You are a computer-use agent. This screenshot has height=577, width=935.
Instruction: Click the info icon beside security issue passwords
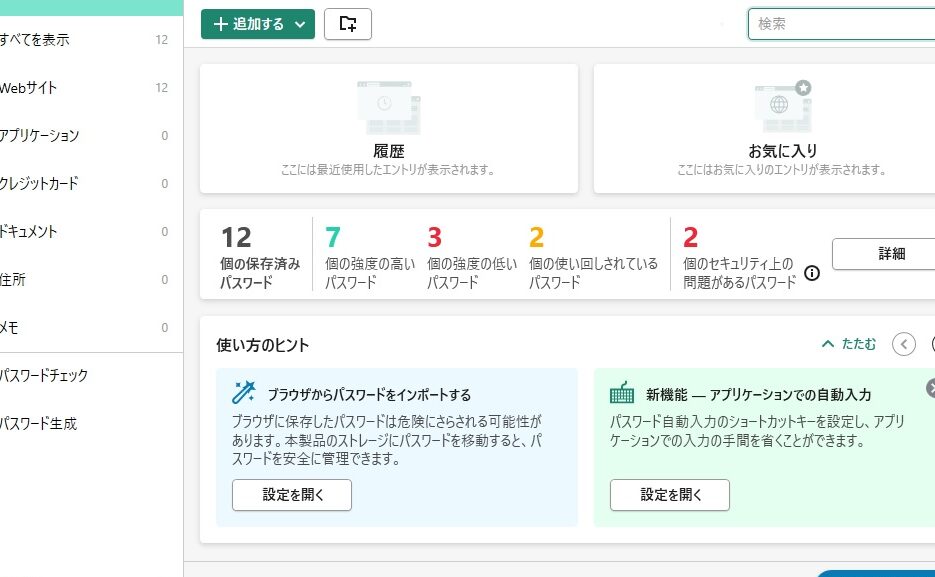[812, 273]
